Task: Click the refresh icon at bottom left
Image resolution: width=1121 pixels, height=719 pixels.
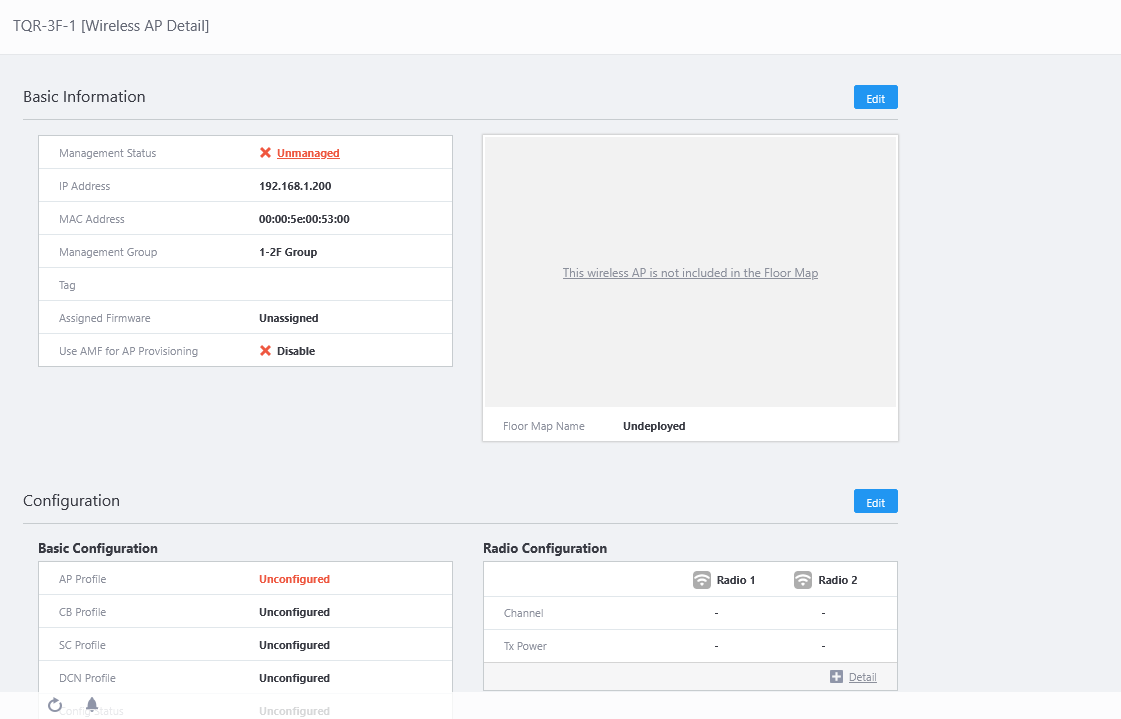Action: [55, 705]
